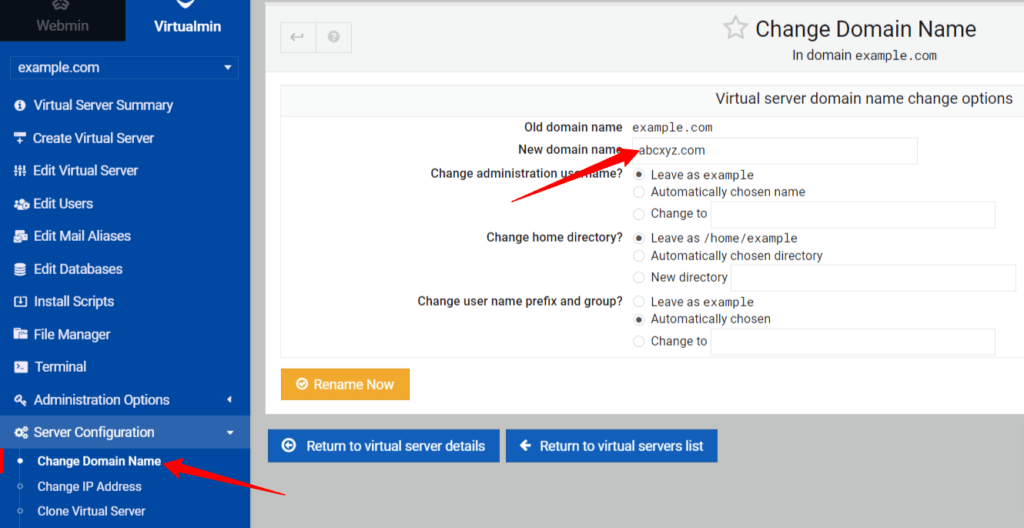
Task: Open Edit Users
Action: (63, 203)
